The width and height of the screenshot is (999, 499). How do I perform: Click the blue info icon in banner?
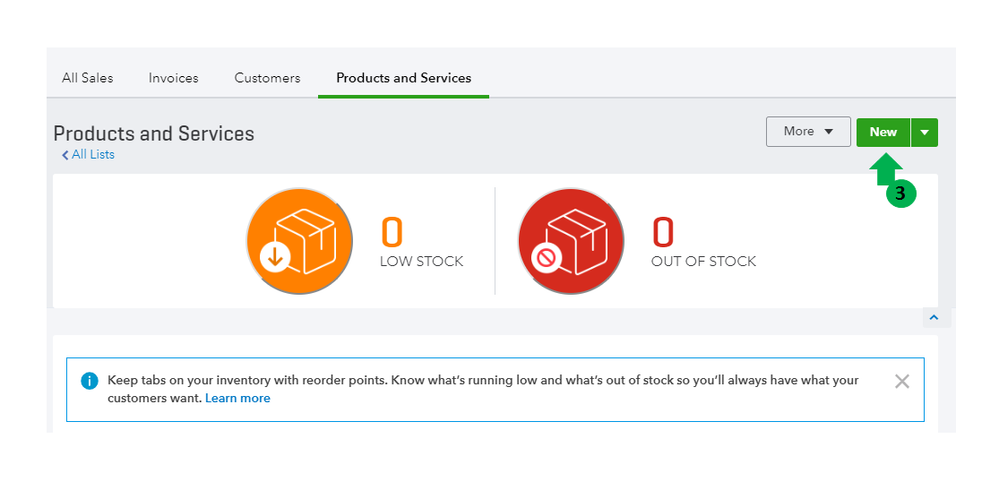90,381
